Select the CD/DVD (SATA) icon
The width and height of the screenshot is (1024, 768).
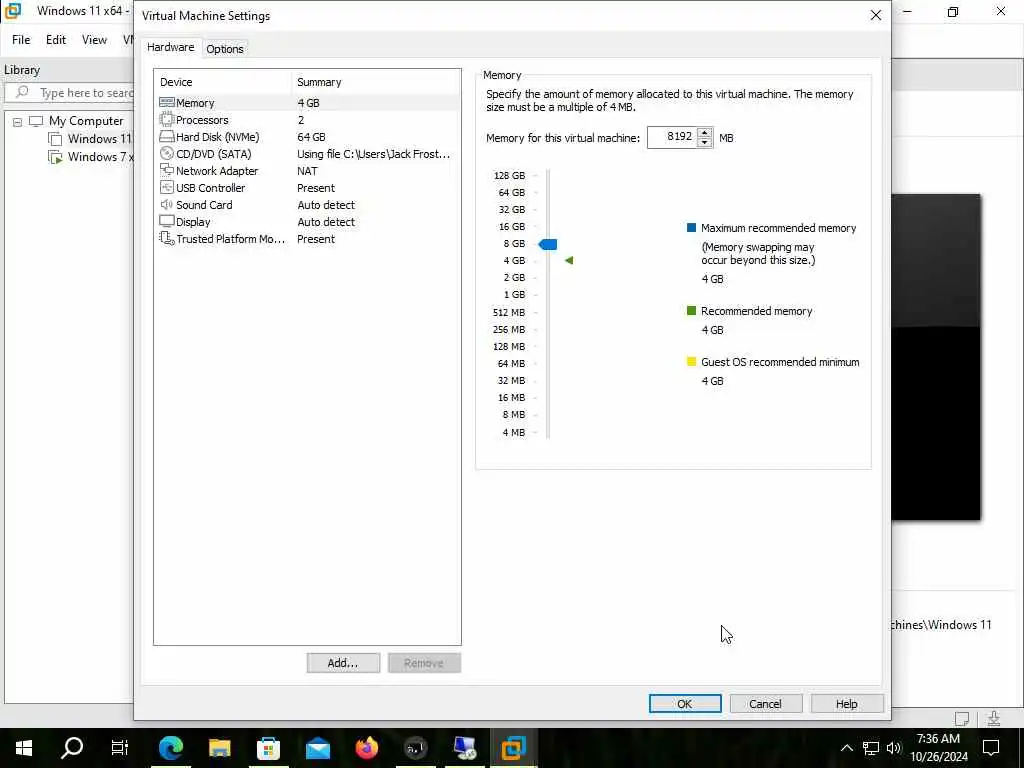167,153
